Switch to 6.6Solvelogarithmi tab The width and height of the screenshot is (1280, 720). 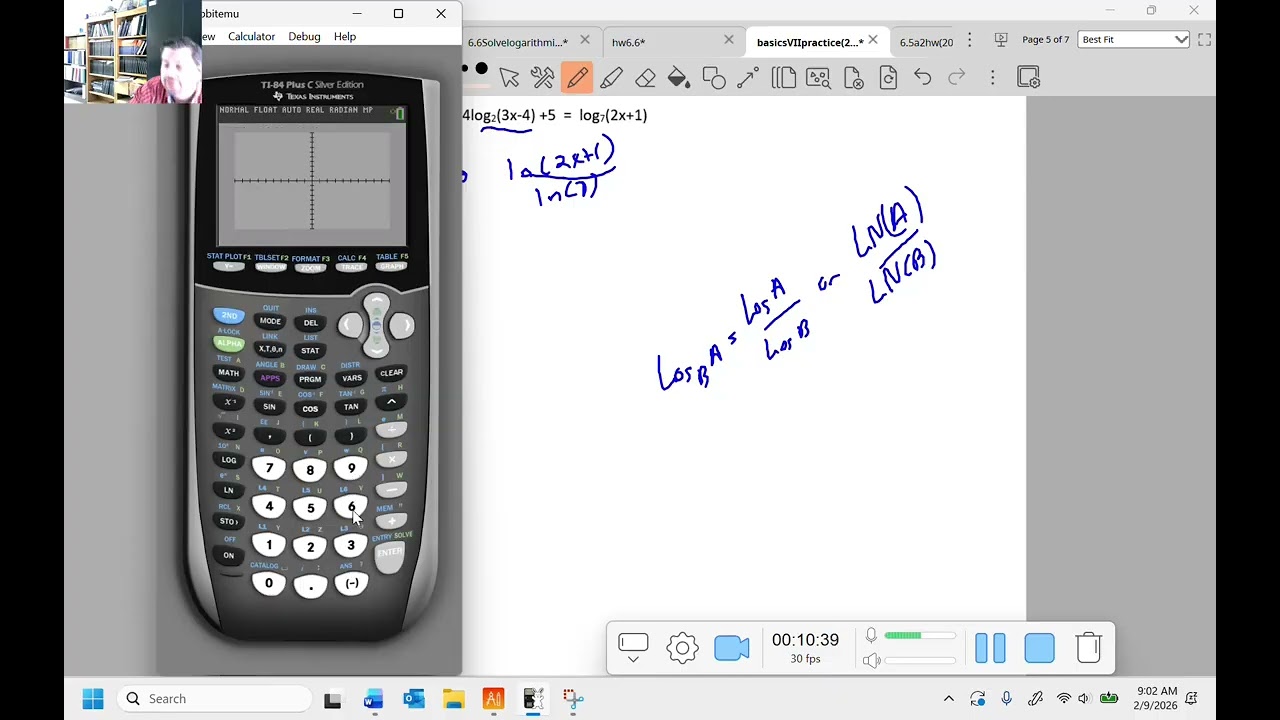click(x=518, y=42)
